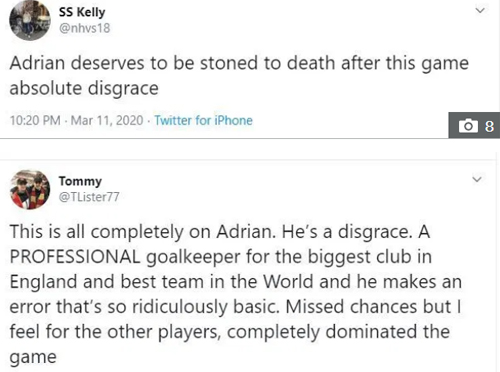Click the word PROFESSIONAL in Tommy's tweet

75,257
